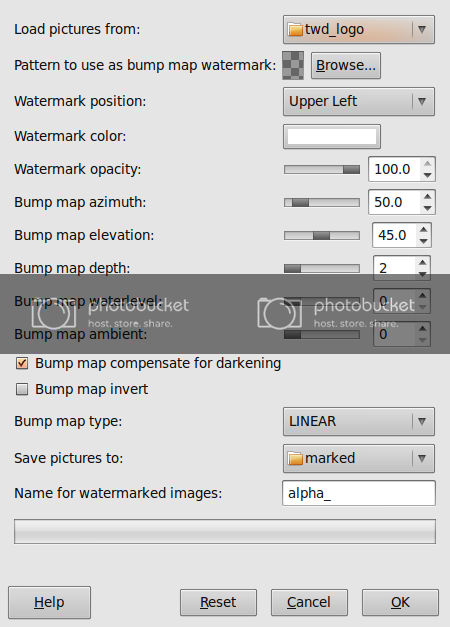Click the OK button
Viewport: 450px width, 627px height.
[x=400, y=602]
